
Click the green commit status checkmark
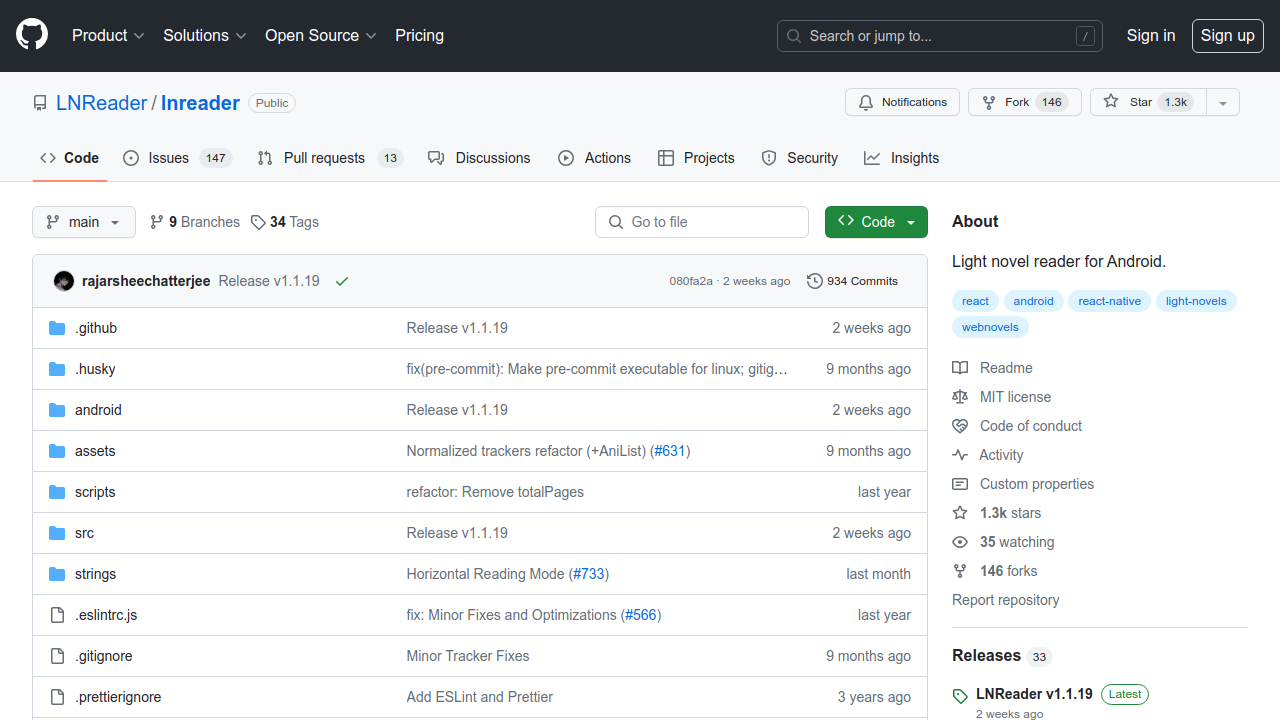[342, 281]
